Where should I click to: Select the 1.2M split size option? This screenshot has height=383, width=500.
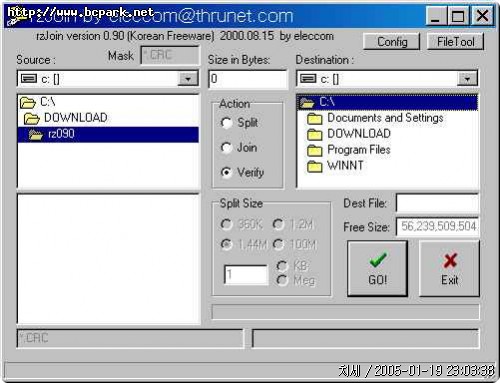pyautogui.click(x=278, y=224)
